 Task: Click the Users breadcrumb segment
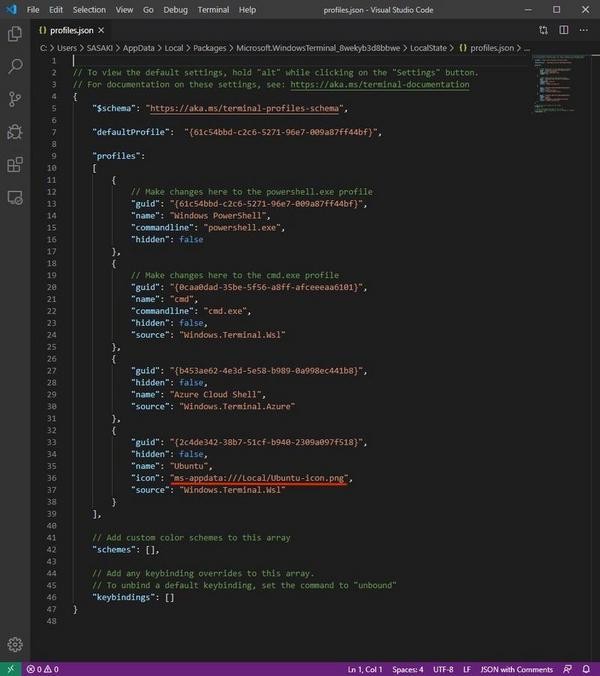[67, 48]
